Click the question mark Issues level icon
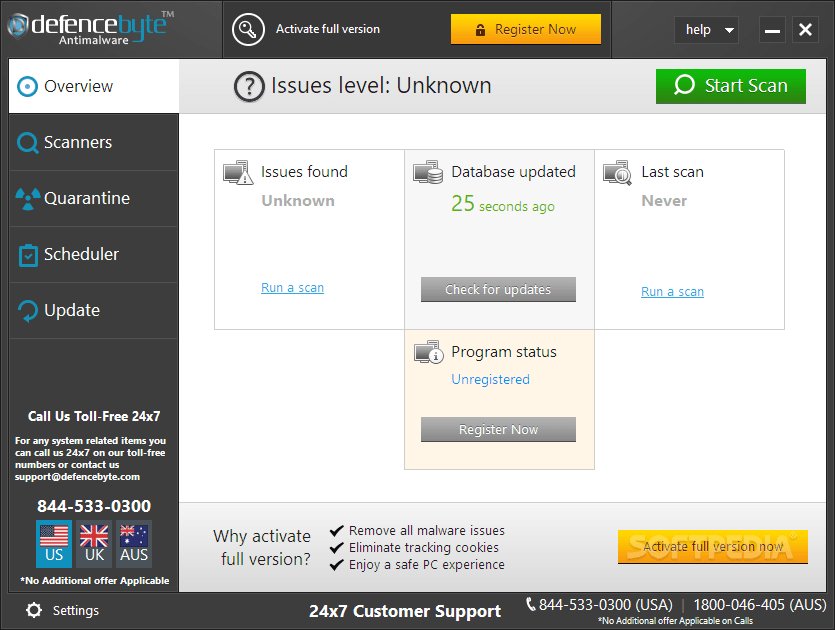Image resolution: width=835 pixels, height=630 pixels. [x=249, y=86]
